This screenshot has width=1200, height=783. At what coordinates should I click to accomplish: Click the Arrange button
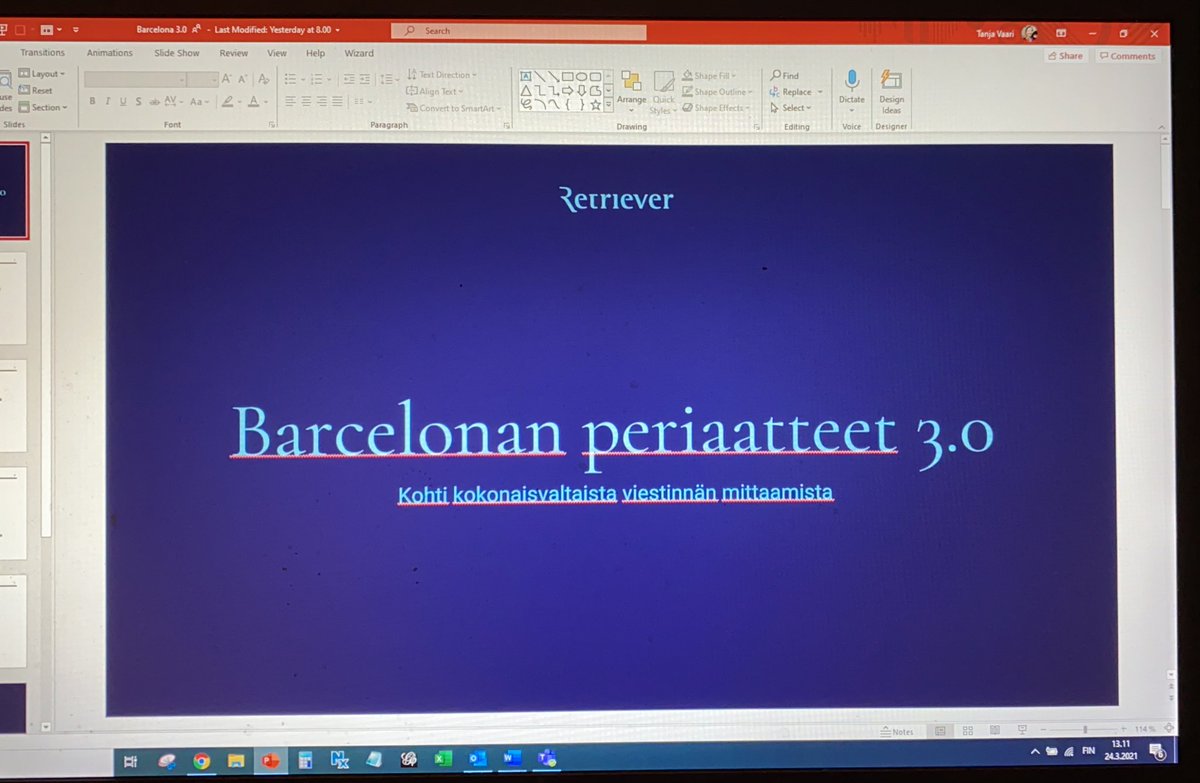tap(631, 90)
